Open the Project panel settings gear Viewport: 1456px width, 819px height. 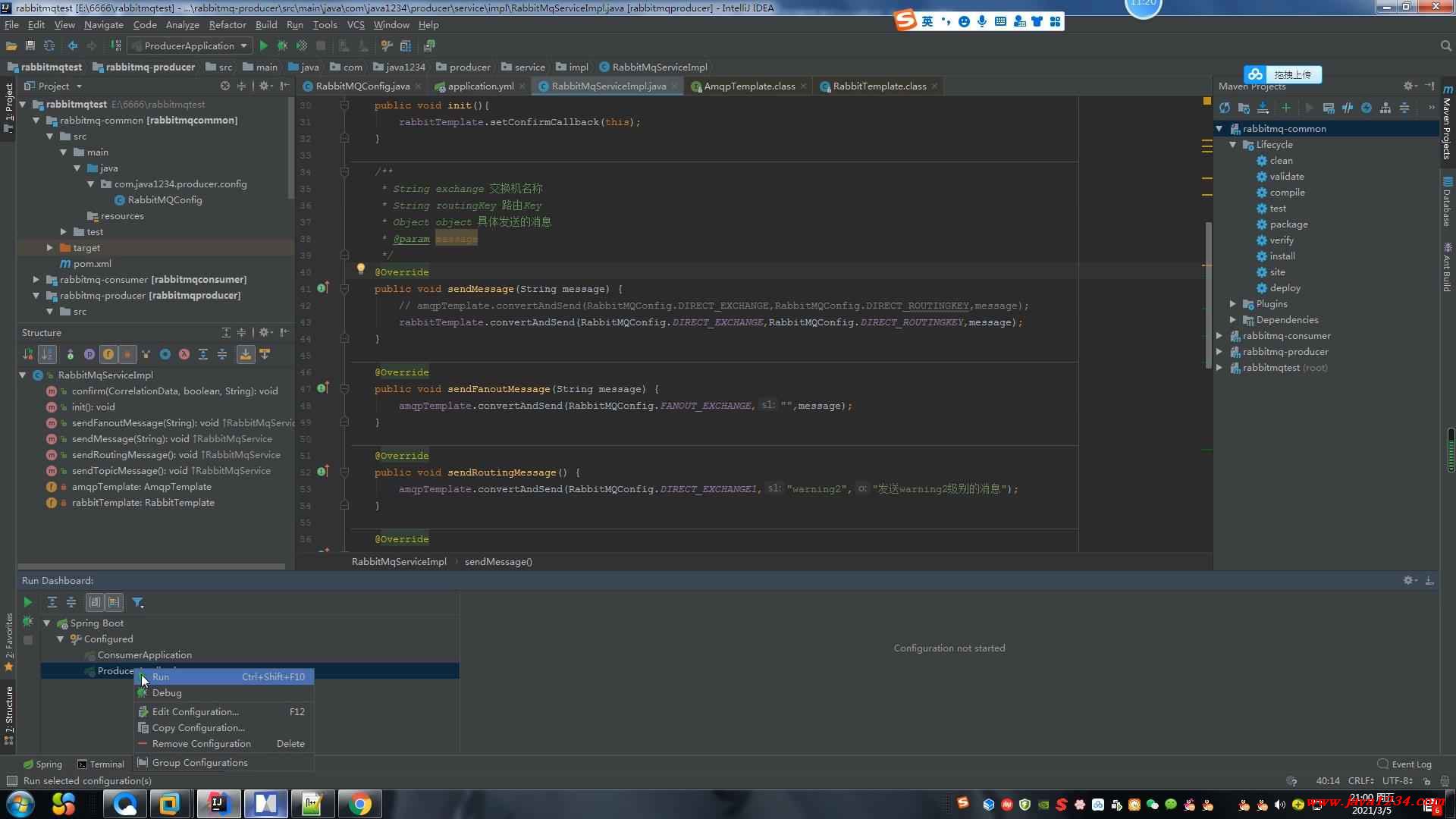click(265, 86)
